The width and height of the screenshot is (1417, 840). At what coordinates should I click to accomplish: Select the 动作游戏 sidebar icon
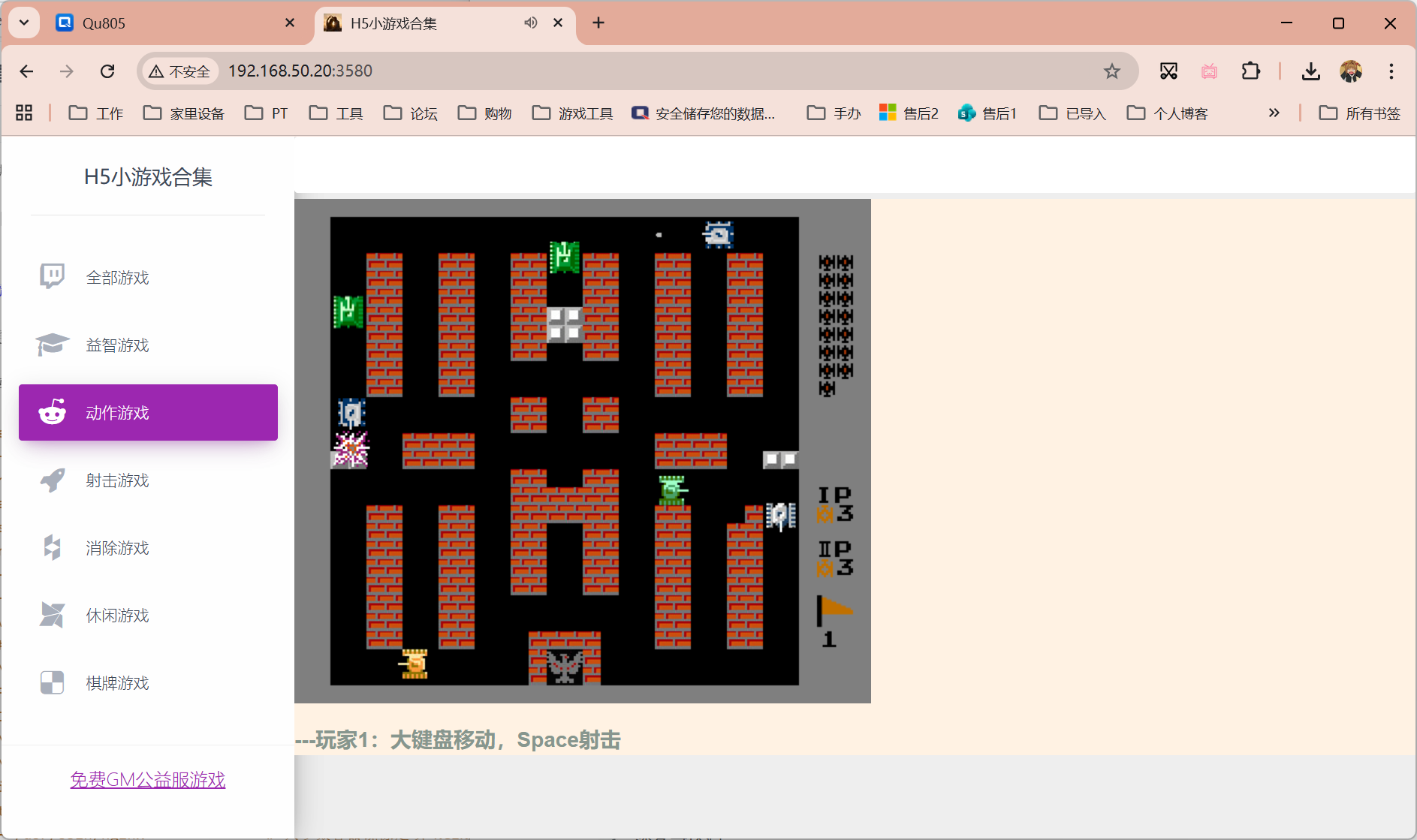point(51,412)
